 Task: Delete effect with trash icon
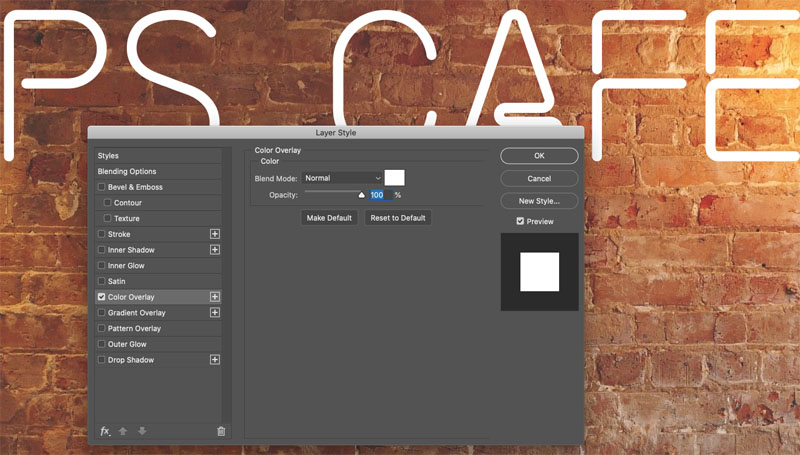click(x=221, y=432)
